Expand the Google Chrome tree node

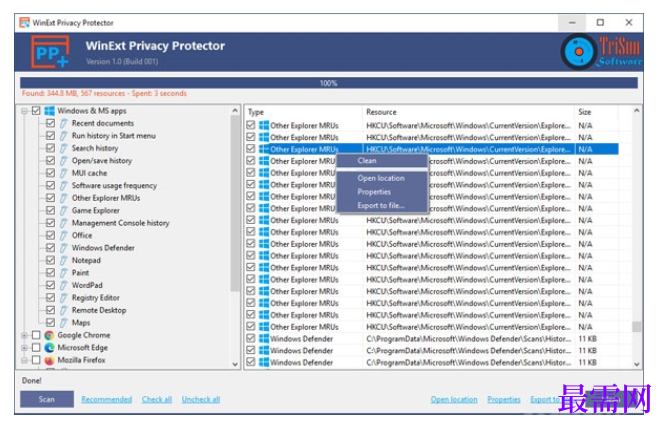point(25,336)
